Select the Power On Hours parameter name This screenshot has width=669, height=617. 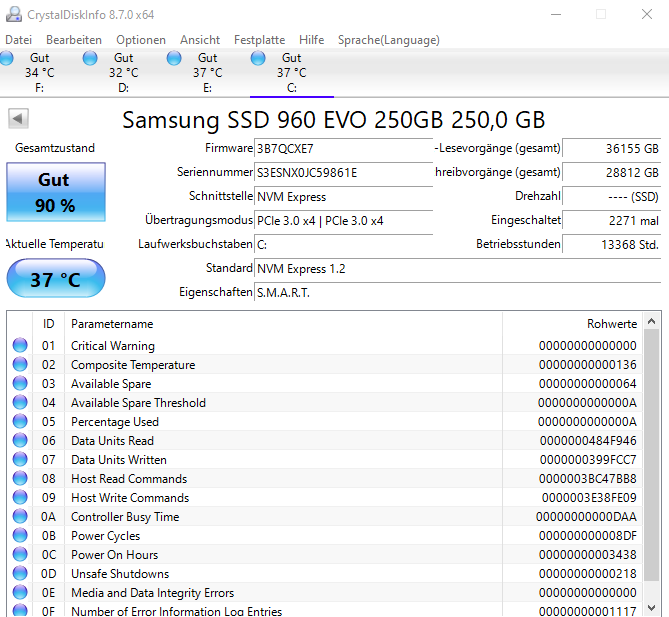coord(114,555)
